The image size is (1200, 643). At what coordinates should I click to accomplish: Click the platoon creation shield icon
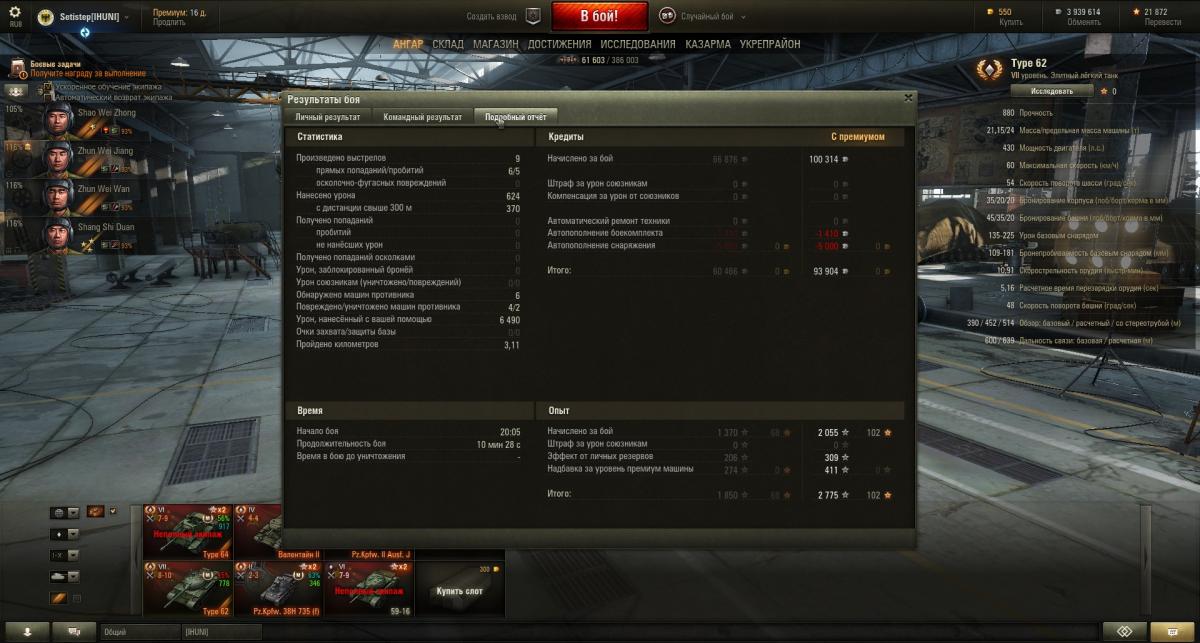pos(533,16)
